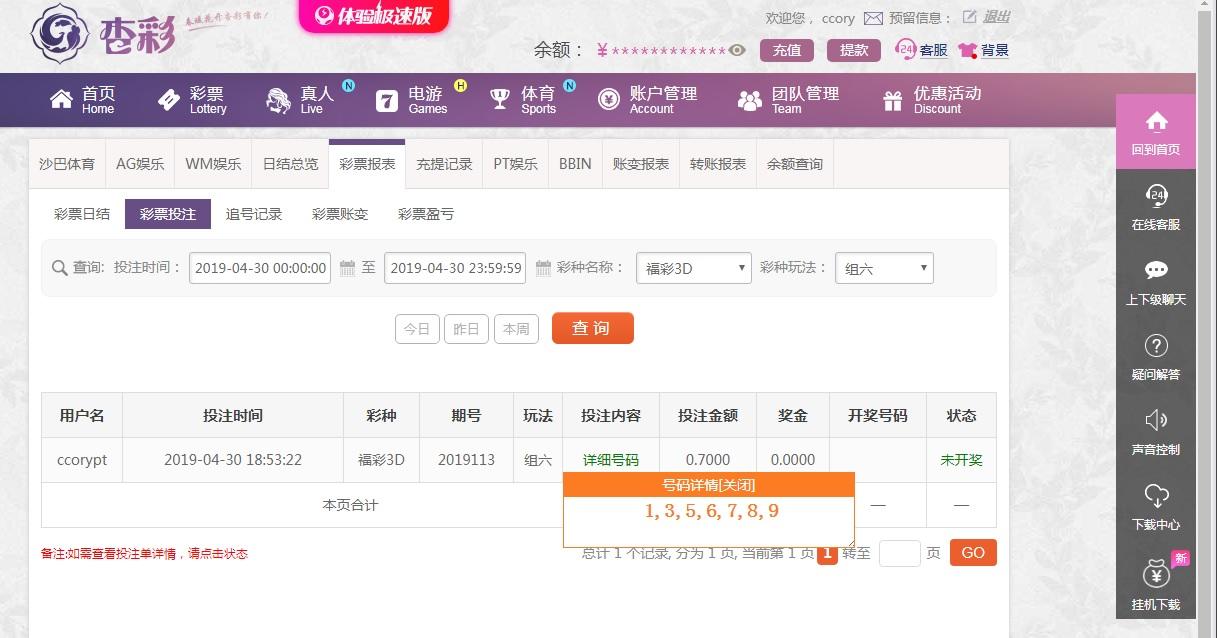Click the 详细号码 link in table
1217x638 pixels.
coord(611,460)
